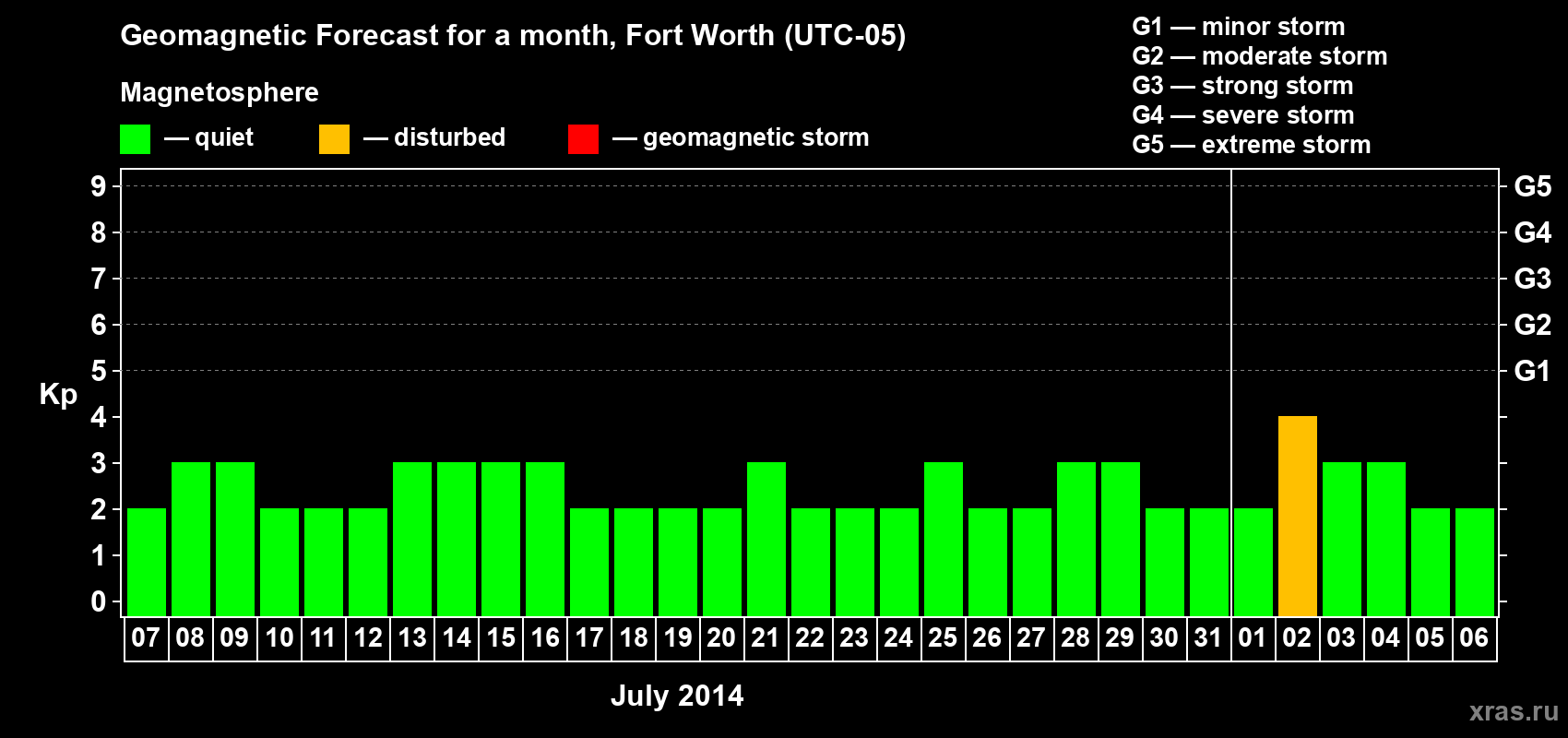This screenshot has width=1568, height=738.
Task: Select the green bar above day 21
Action: point(766,539)
